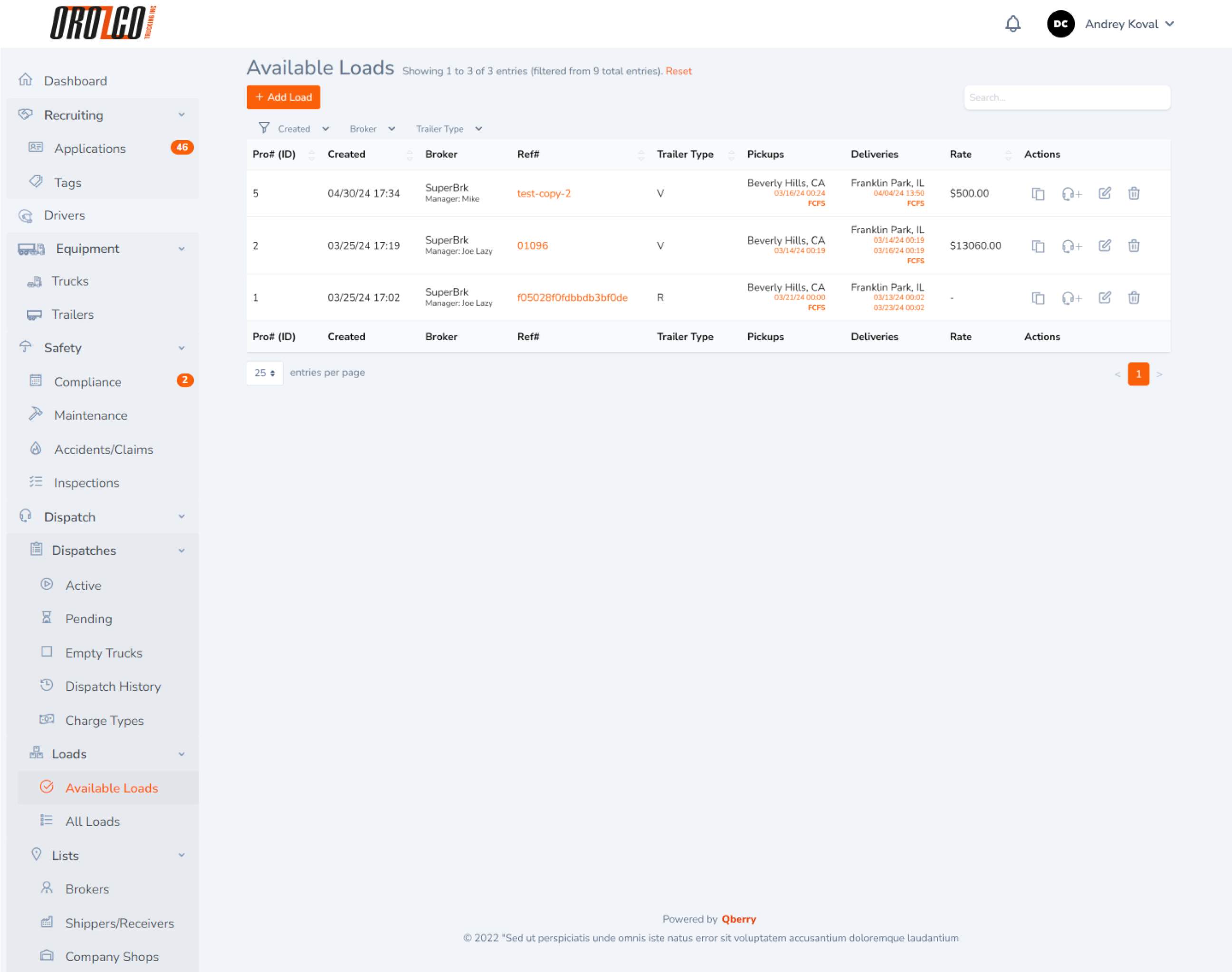Expand the Trailer Type filter dropdown
Viewport: 1232px width, 972px height.
point(449,129)
